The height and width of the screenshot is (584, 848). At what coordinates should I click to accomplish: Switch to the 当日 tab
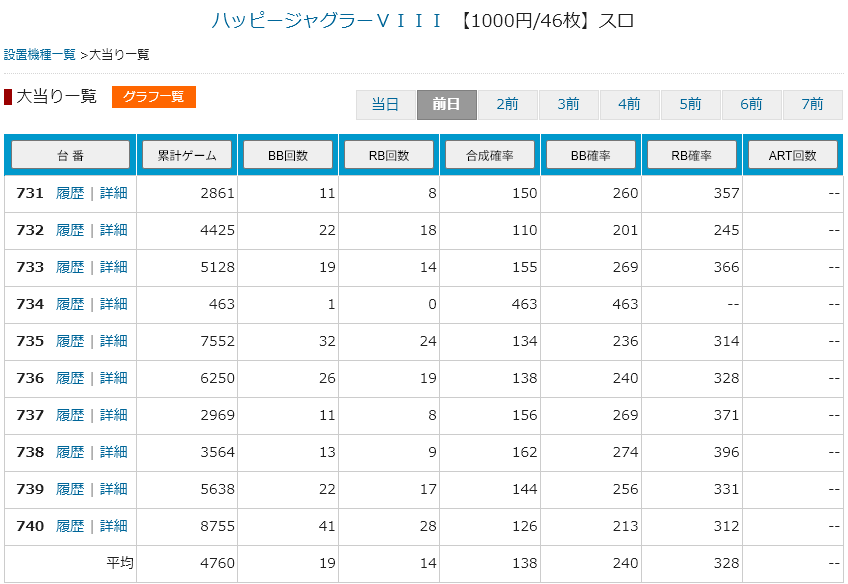[x=385, y=104]
